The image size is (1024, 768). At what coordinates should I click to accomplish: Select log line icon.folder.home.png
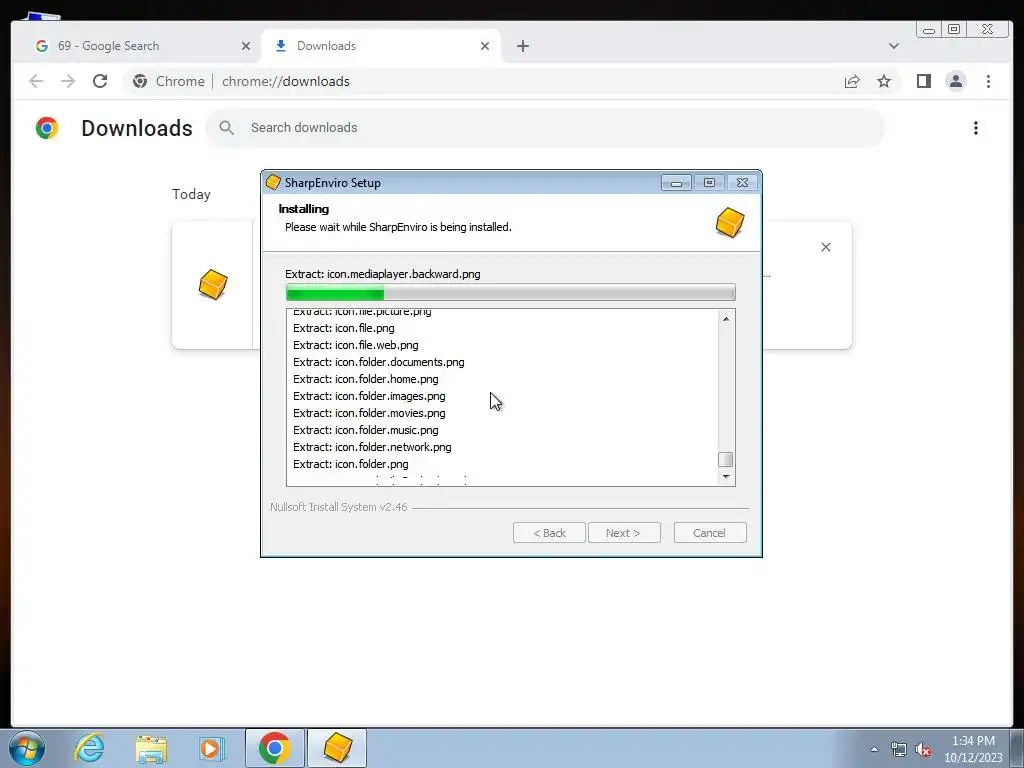[x=366, y=379]
